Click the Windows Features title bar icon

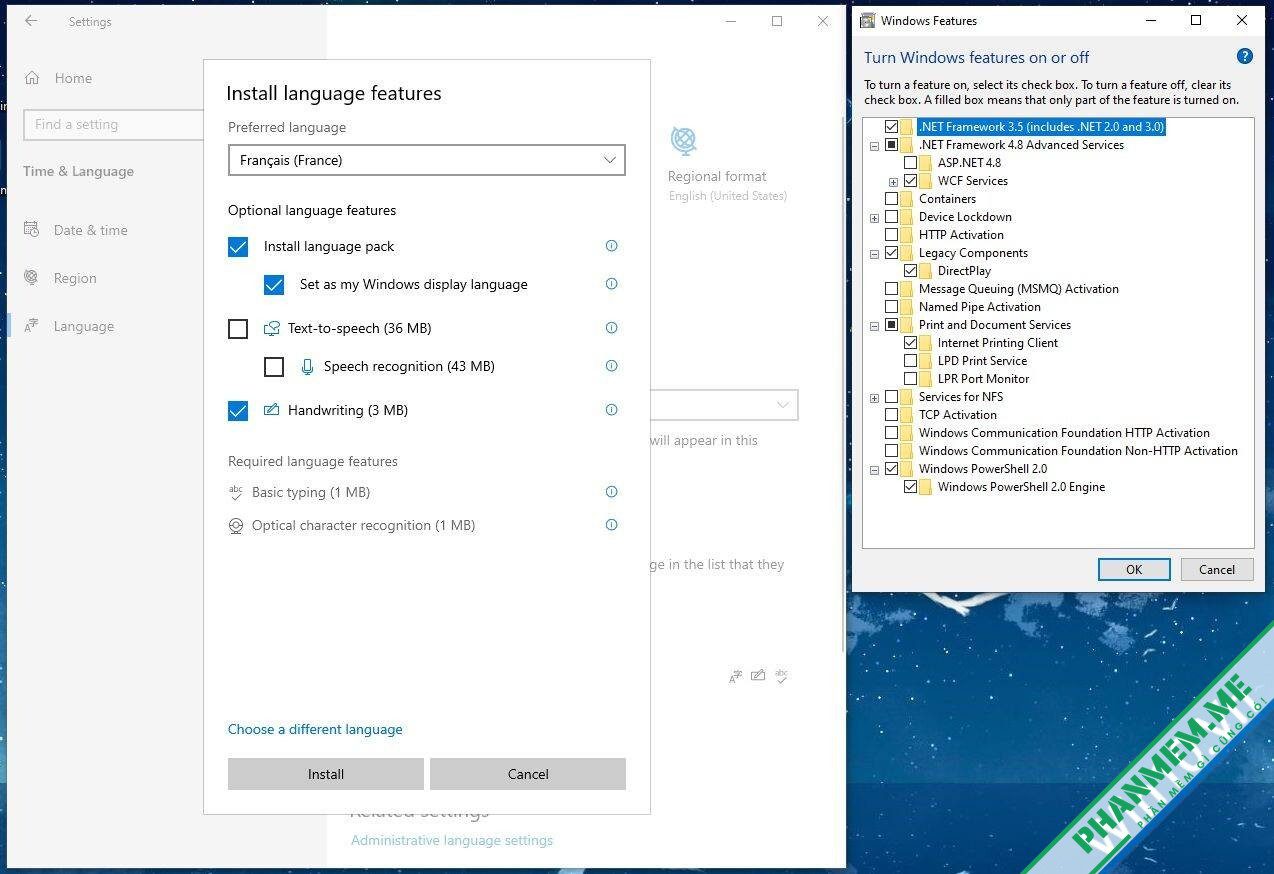pos(867,21)
